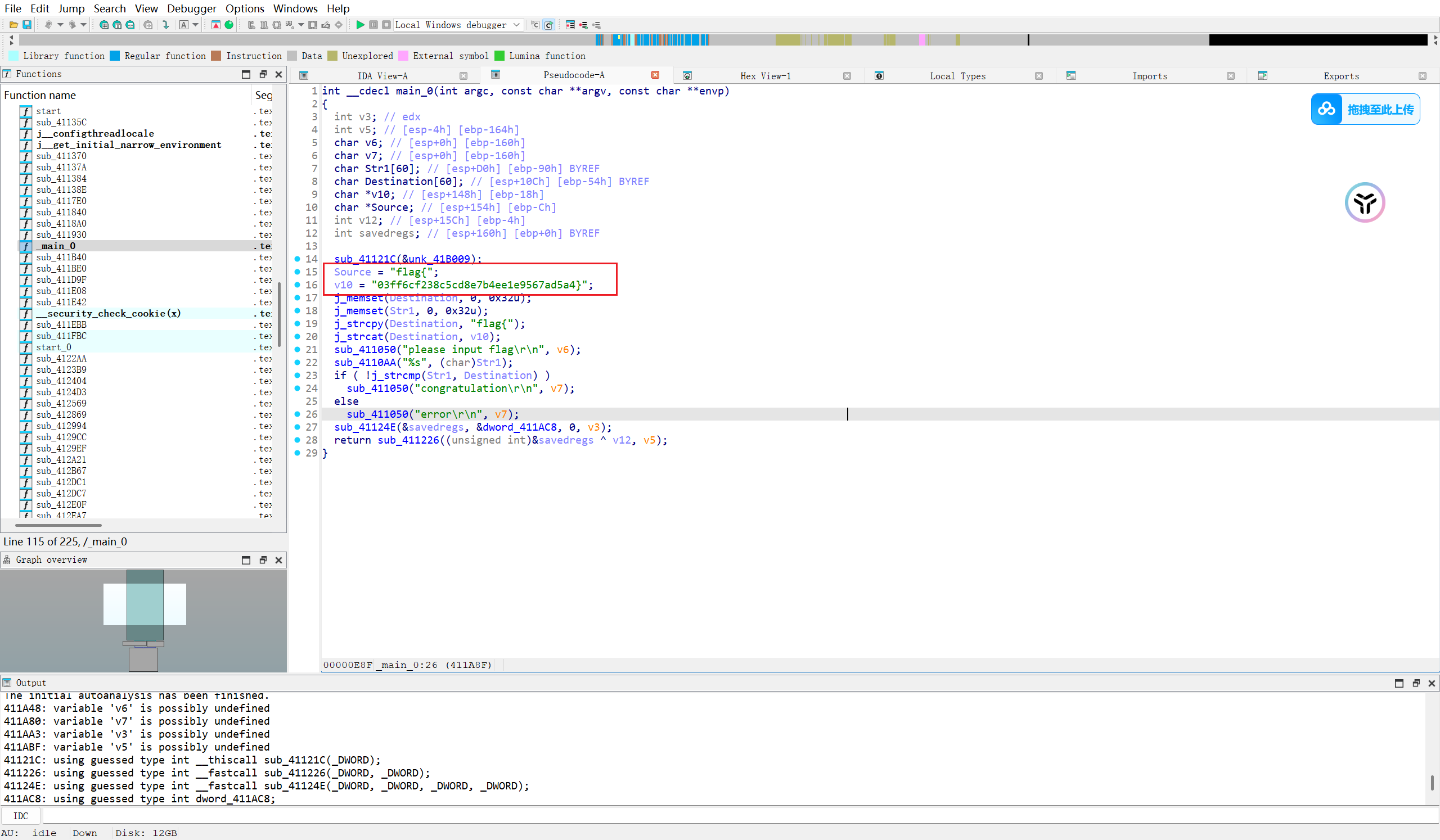Click the cloud upload widget button

click(1365, 109)
